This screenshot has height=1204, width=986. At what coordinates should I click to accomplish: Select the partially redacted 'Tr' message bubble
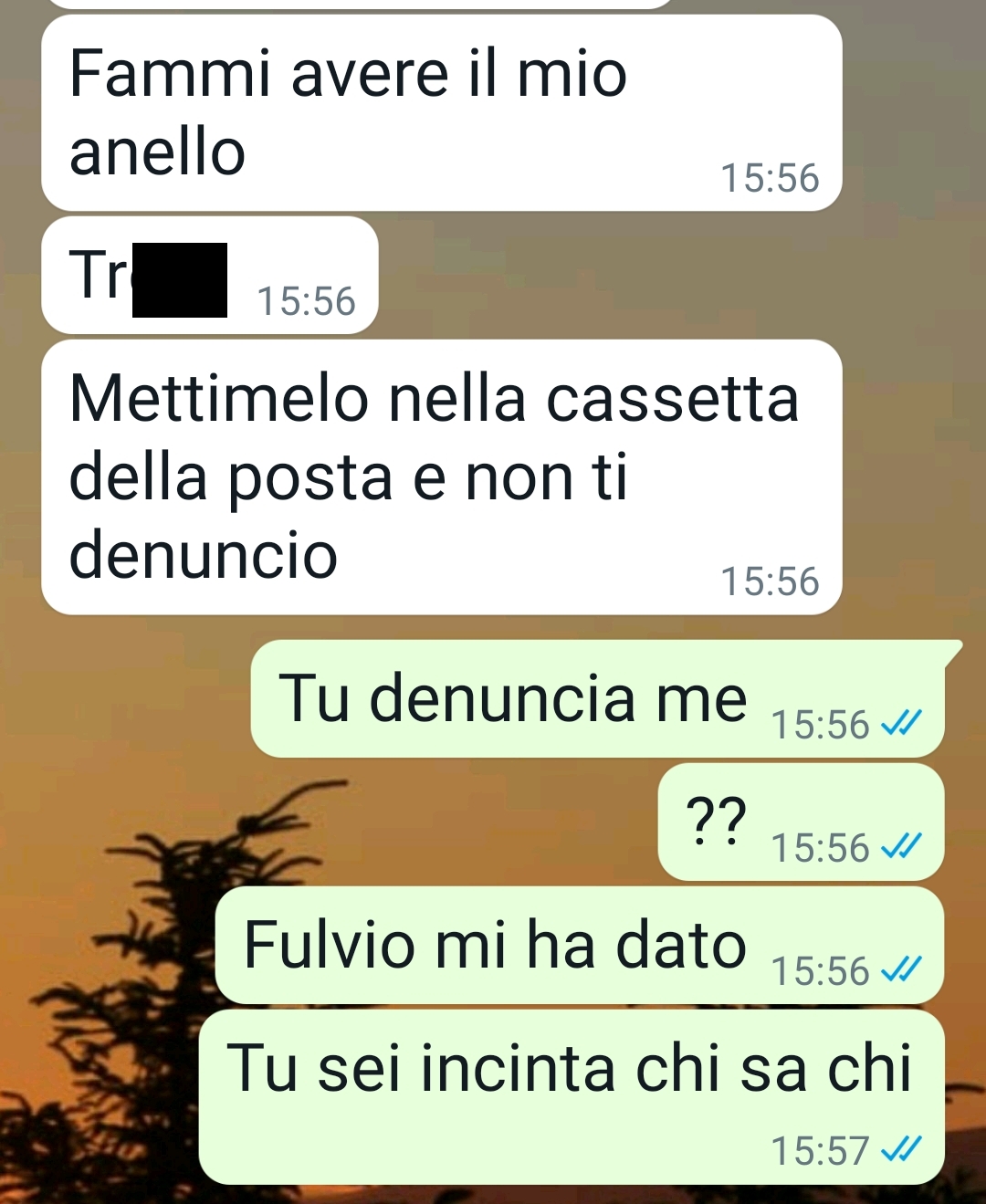(209, 275)
